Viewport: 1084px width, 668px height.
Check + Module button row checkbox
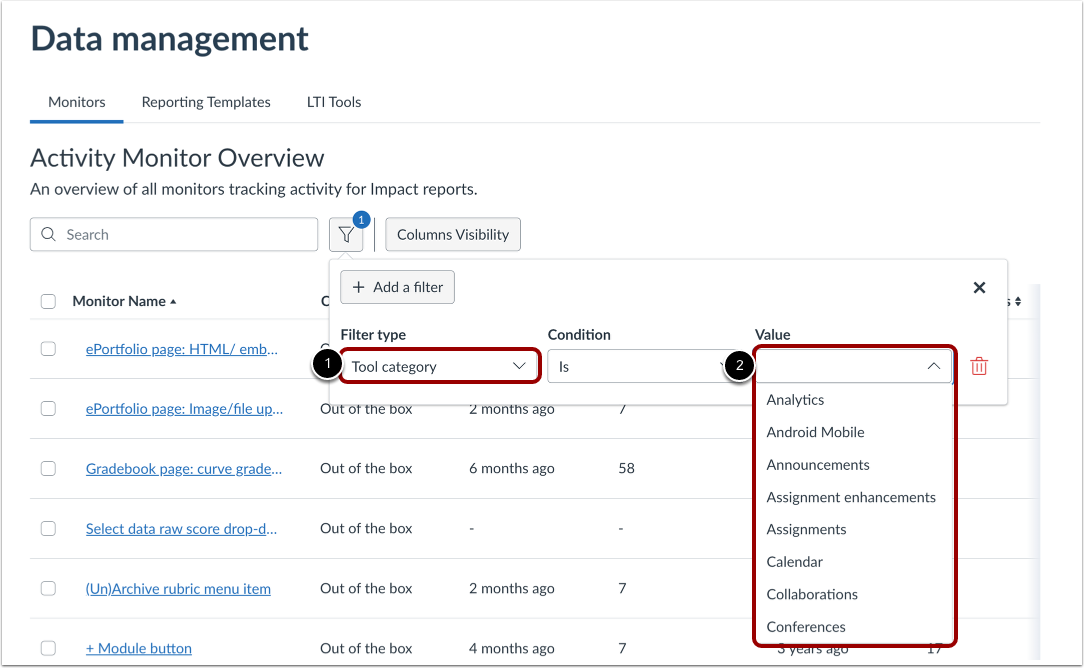point(48,648)
